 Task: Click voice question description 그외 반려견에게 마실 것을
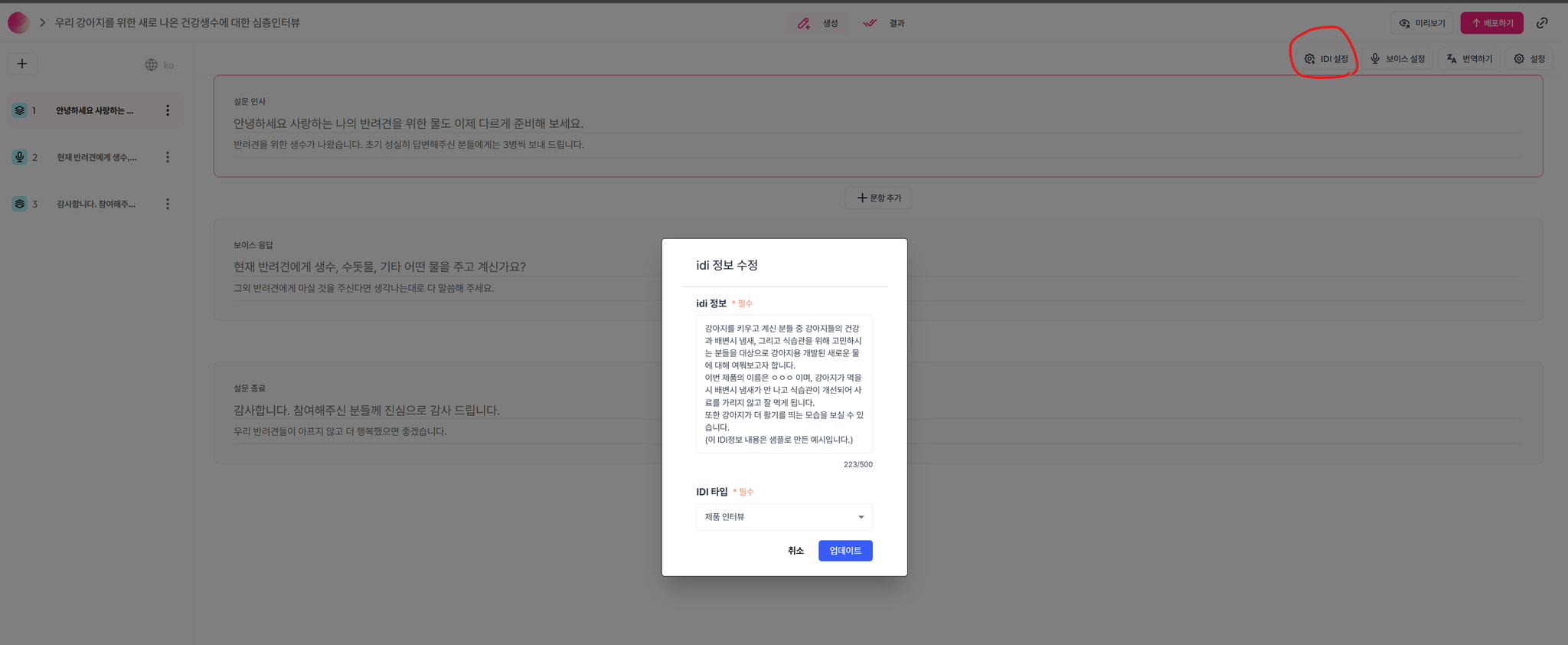coord(364,289)
